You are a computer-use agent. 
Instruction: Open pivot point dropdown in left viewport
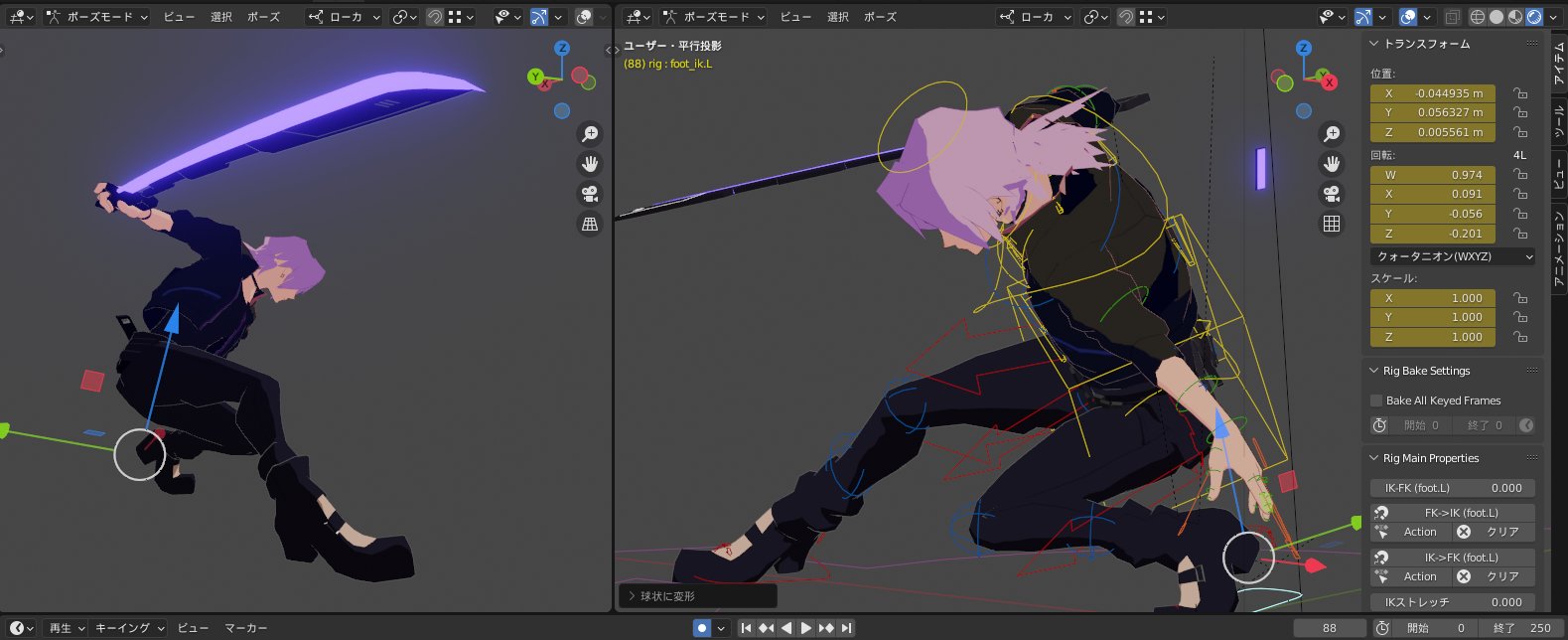(x=404, y=17)
